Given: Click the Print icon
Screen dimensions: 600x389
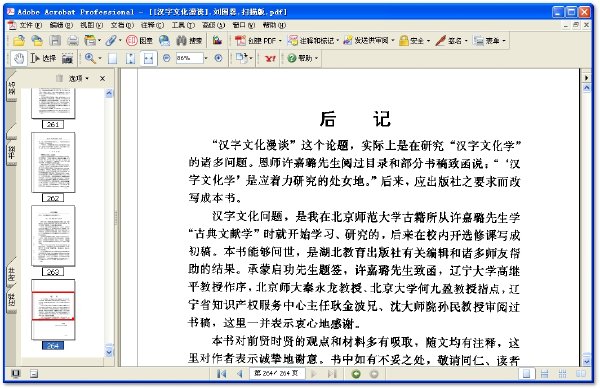Looking at the screenshot, I should (73, 40).
